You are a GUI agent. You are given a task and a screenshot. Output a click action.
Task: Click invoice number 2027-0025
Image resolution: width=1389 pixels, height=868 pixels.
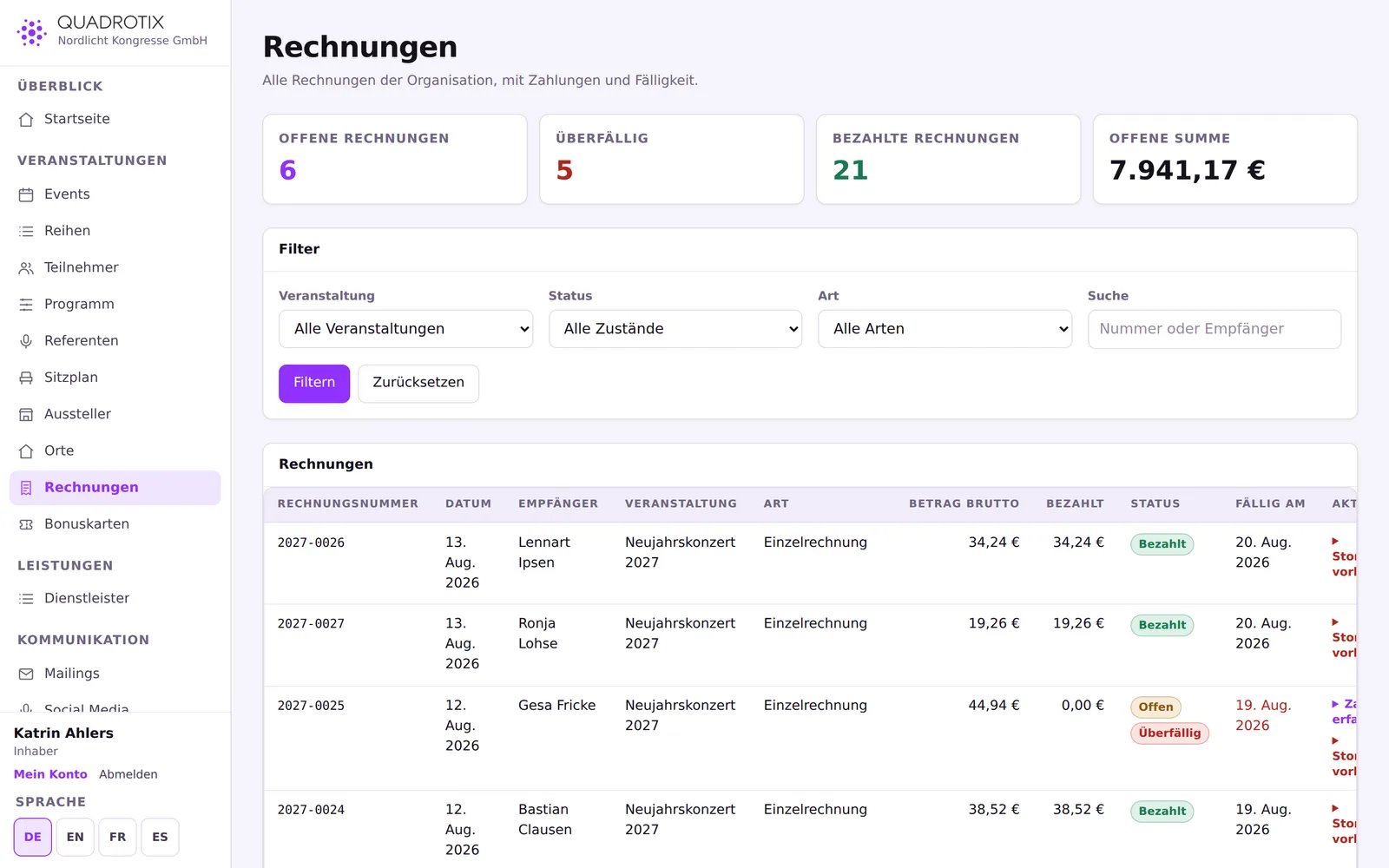[x=311, y=706]
